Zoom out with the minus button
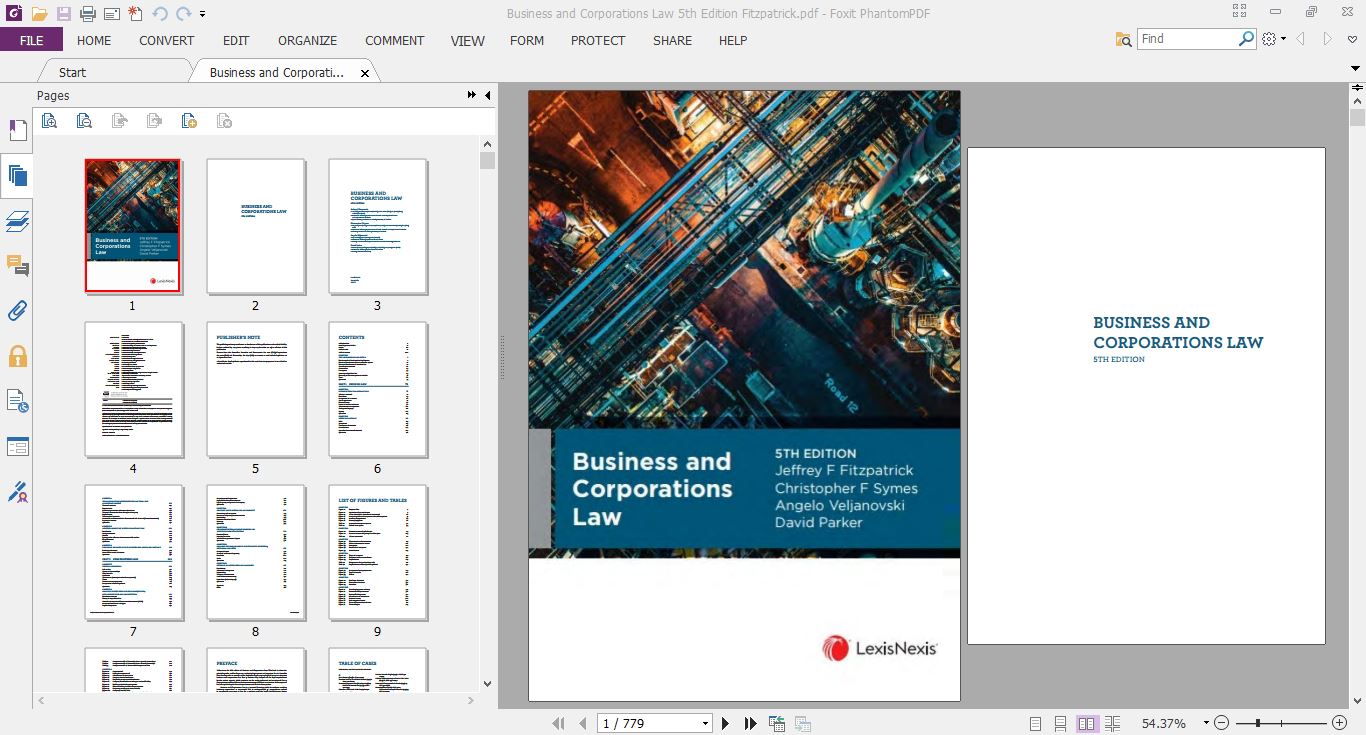 coord(1221,723)
